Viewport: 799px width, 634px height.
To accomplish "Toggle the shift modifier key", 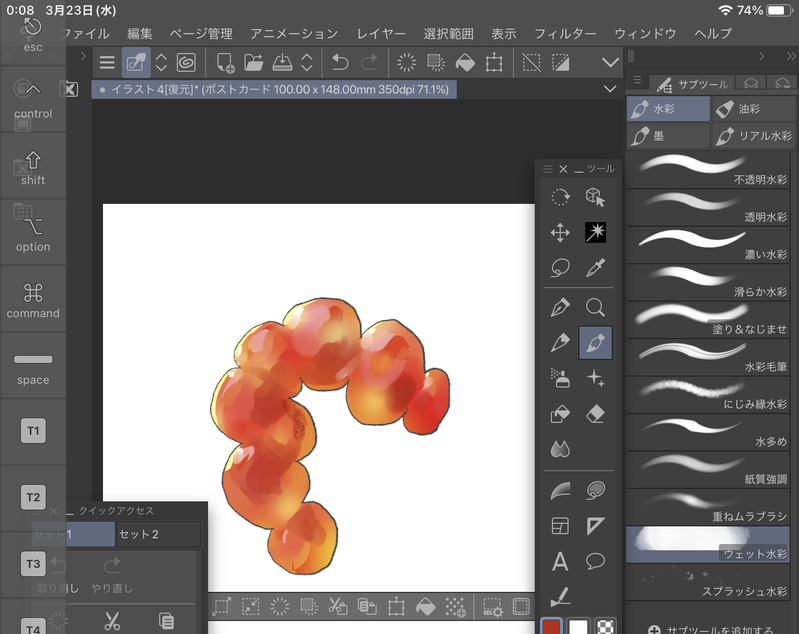I will tap(33, 167).
